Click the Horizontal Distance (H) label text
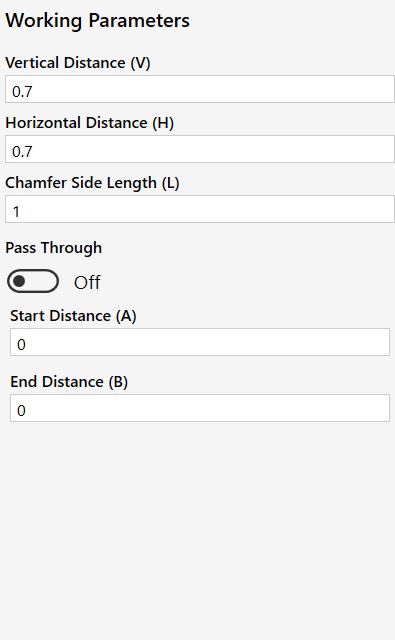The width and height of the screenshot is (395, 640). (90, 123)
